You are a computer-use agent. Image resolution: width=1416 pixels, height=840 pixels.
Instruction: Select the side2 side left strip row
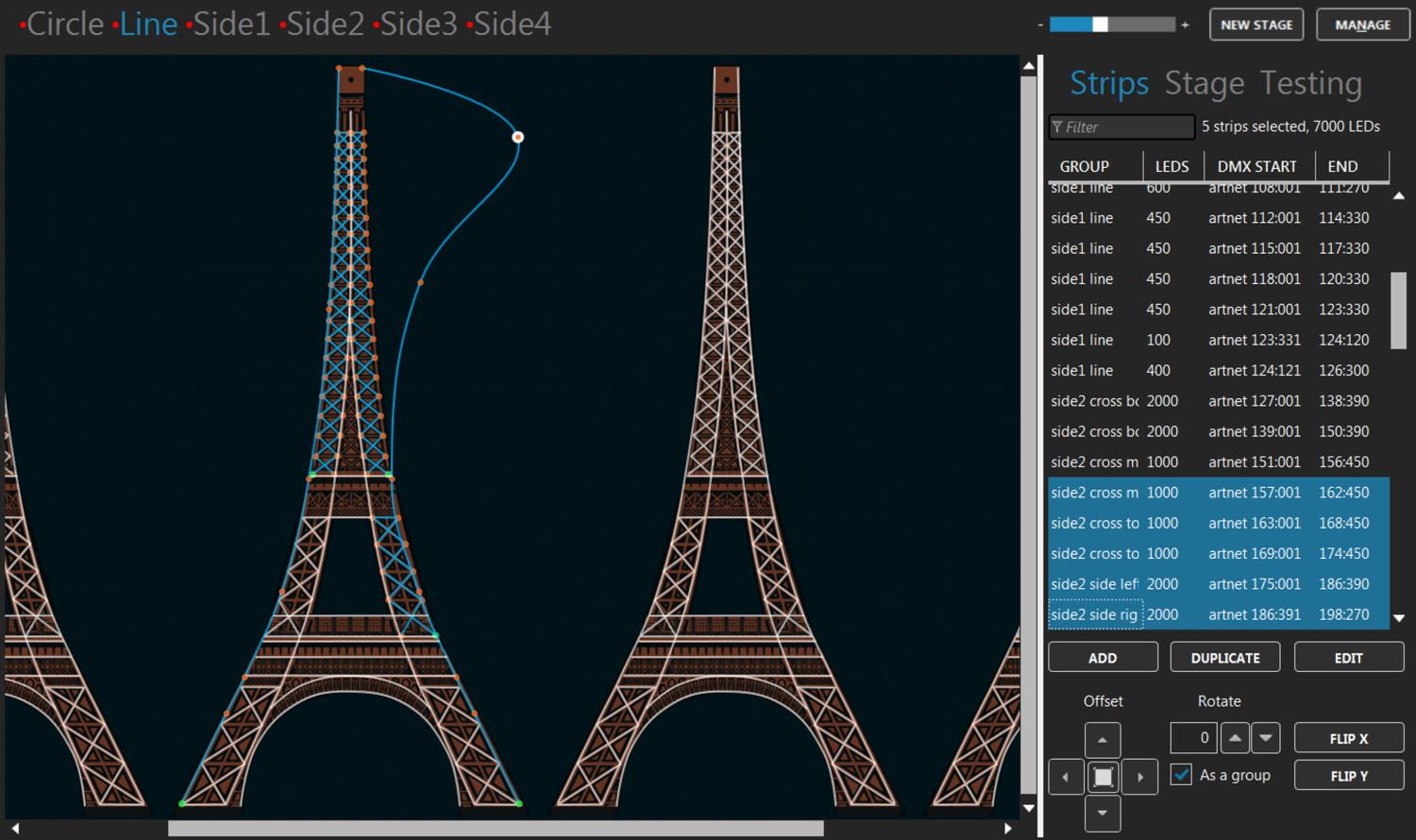click(1219, 584)
